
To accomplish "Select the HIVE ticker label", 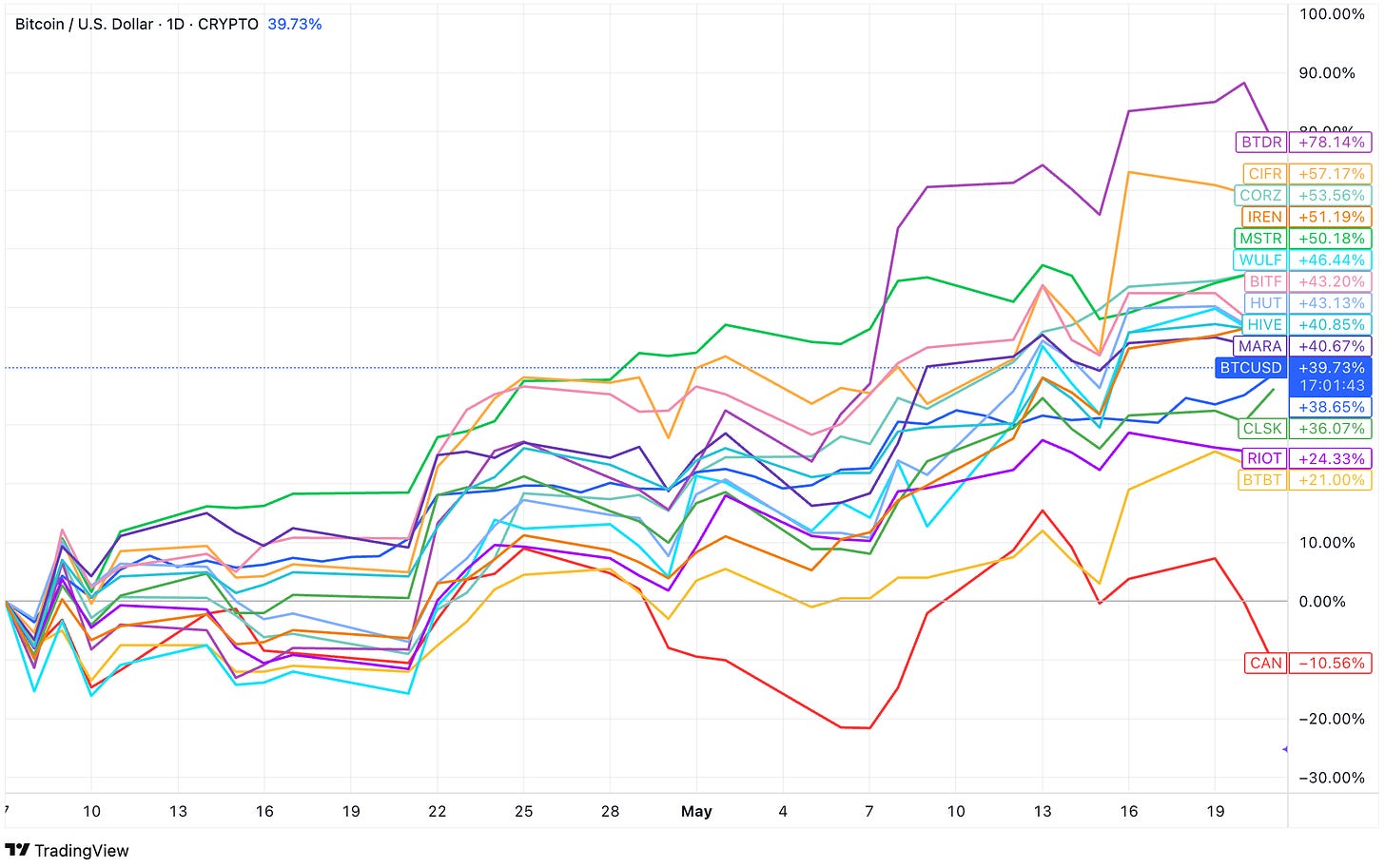I will [x=1264, y=324].
